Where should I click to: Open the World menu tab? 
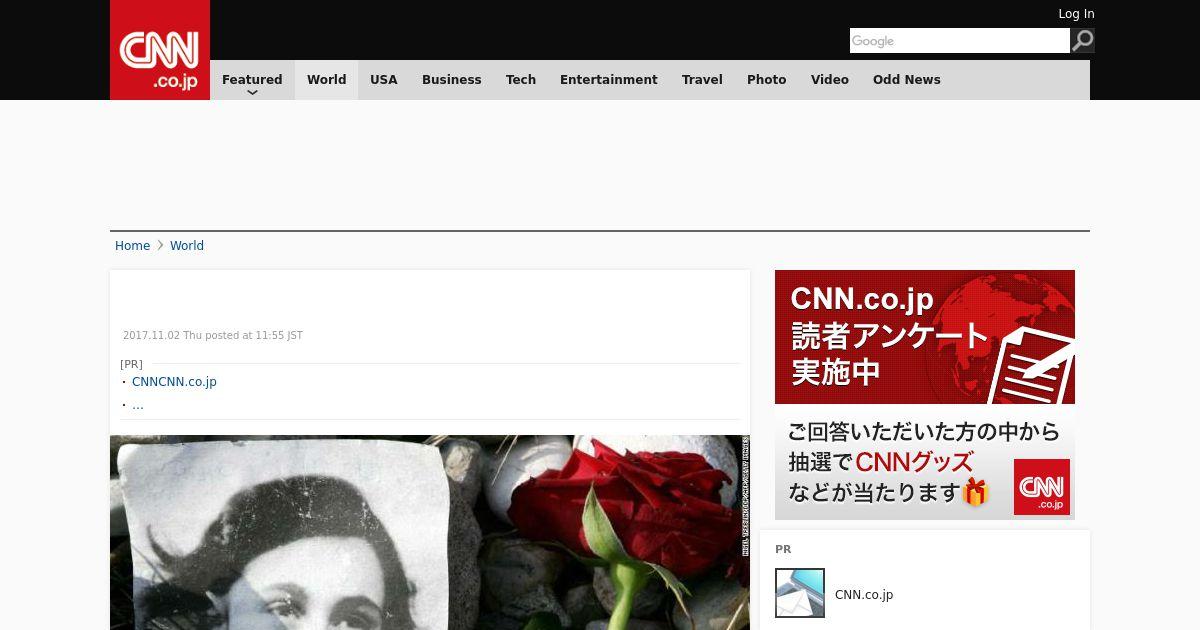[326, 80]
